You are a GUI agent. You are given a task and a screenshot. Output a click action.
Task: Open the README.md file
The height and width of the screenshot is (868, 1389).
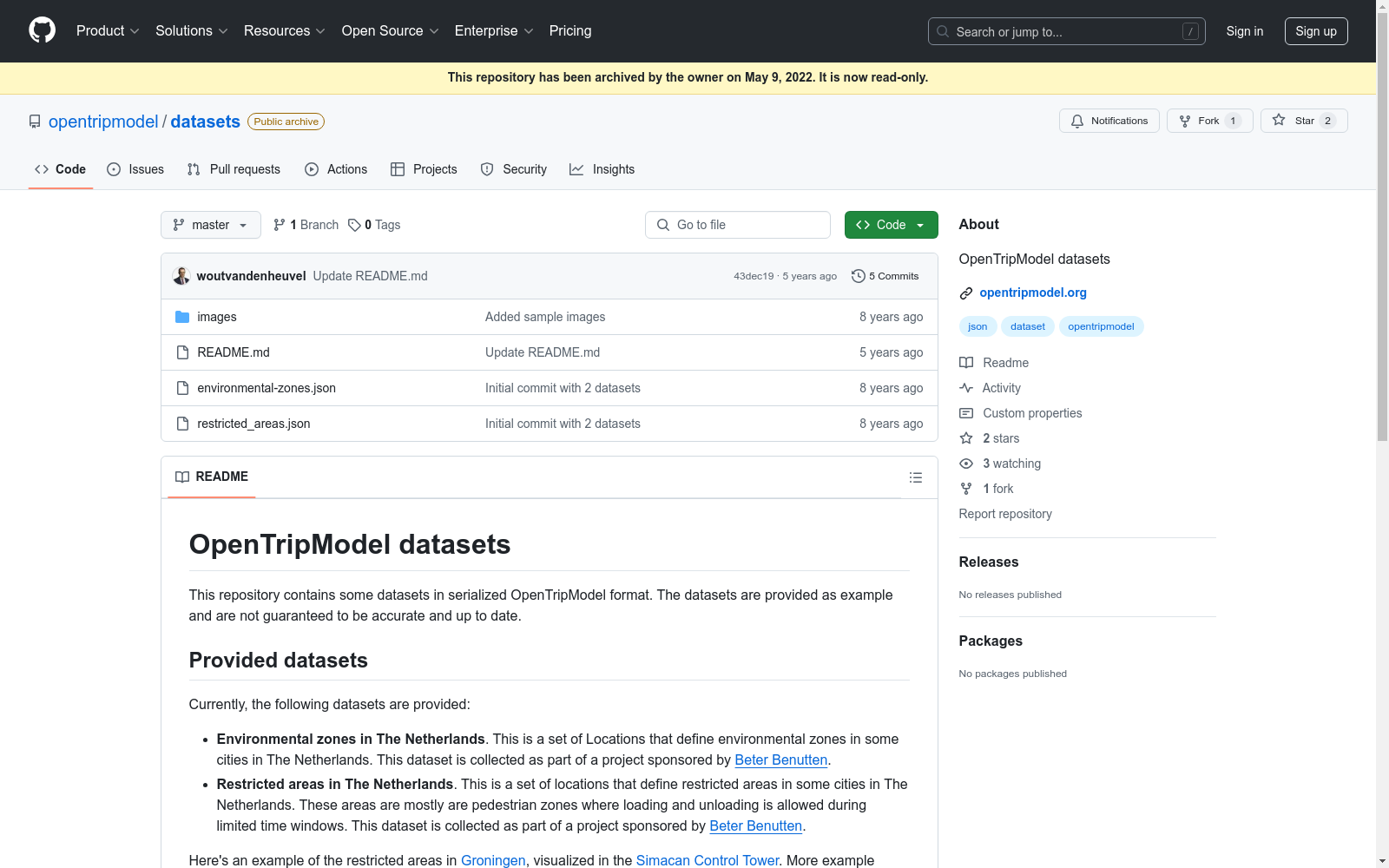(234, 352)
